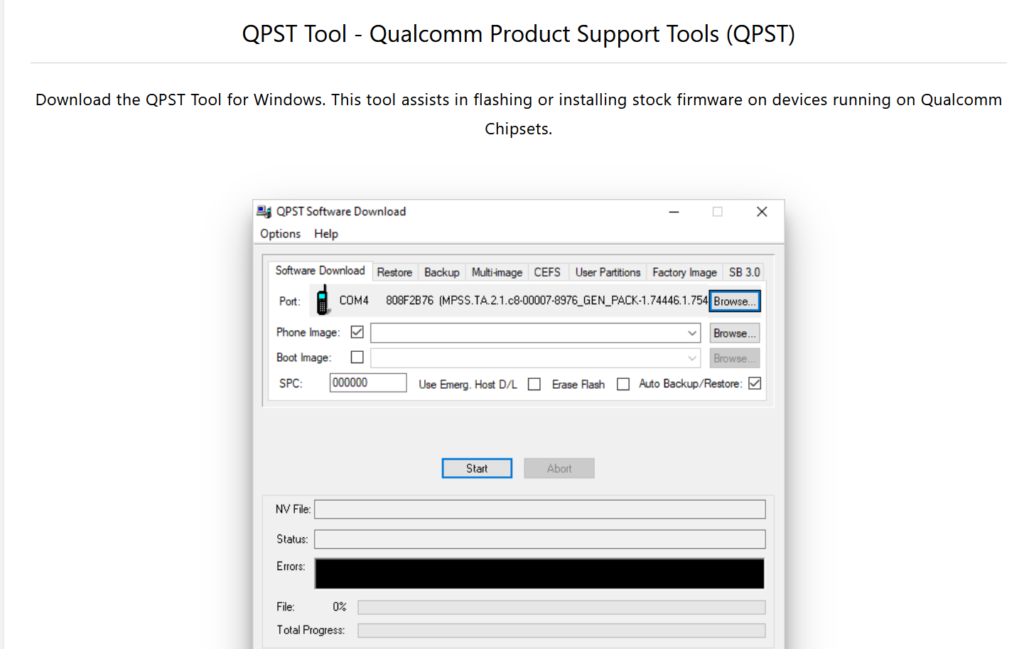This screenshot has width=1024, height=649.
Task: Uncheck the Phone Image checkbox
Action: coord(357,332)
